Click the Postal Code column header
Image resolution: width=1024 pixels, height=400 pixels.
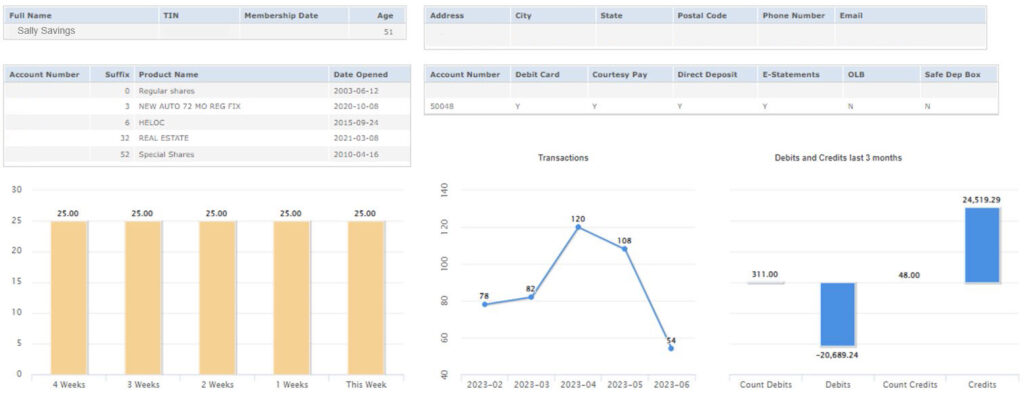pyautogui.click(x=715, y=16)
